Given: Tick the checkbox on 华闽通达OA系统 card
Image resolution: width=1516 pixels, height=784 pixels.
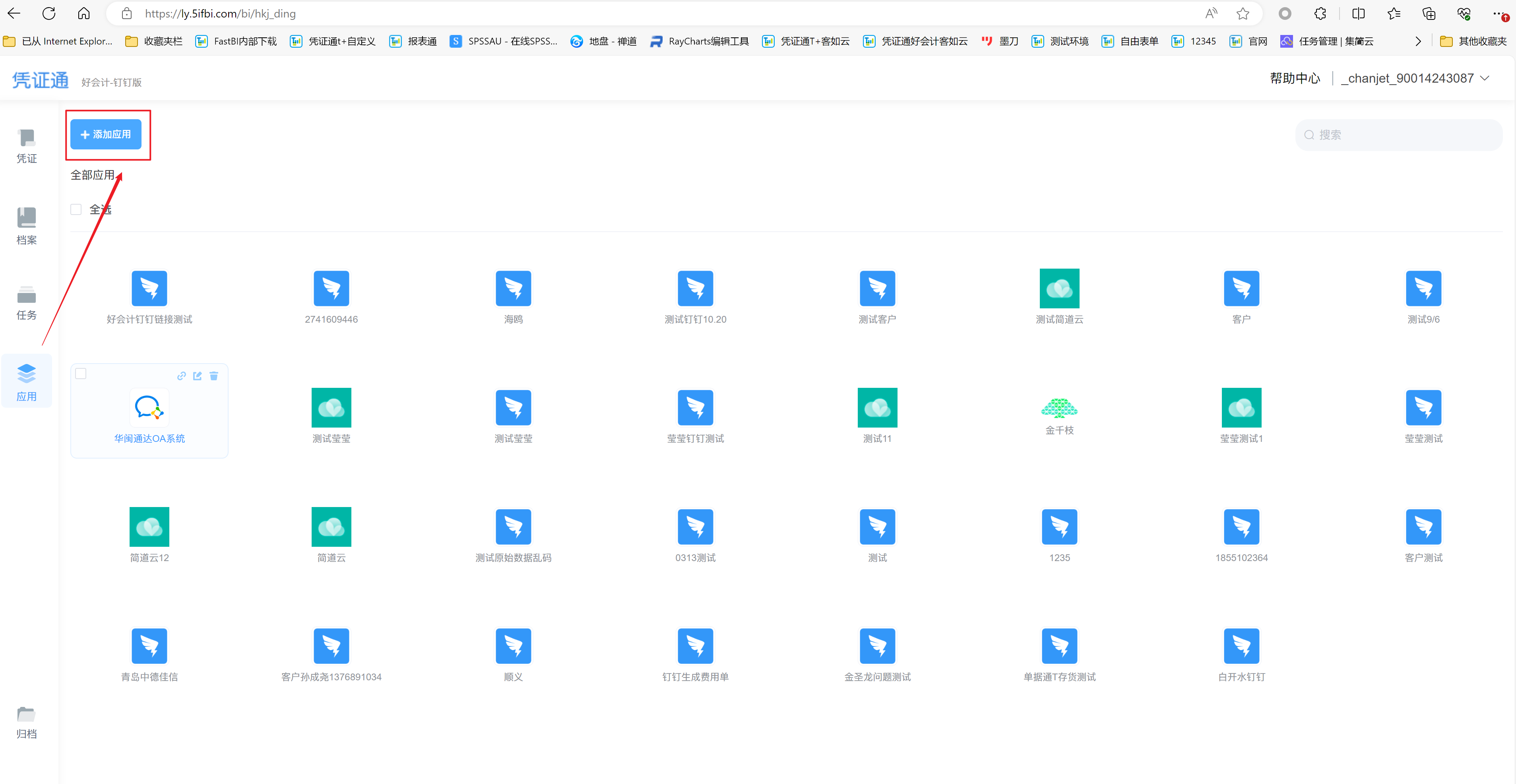Looking at the screenshot, I should pyautogui.click(x=81, y=374).
